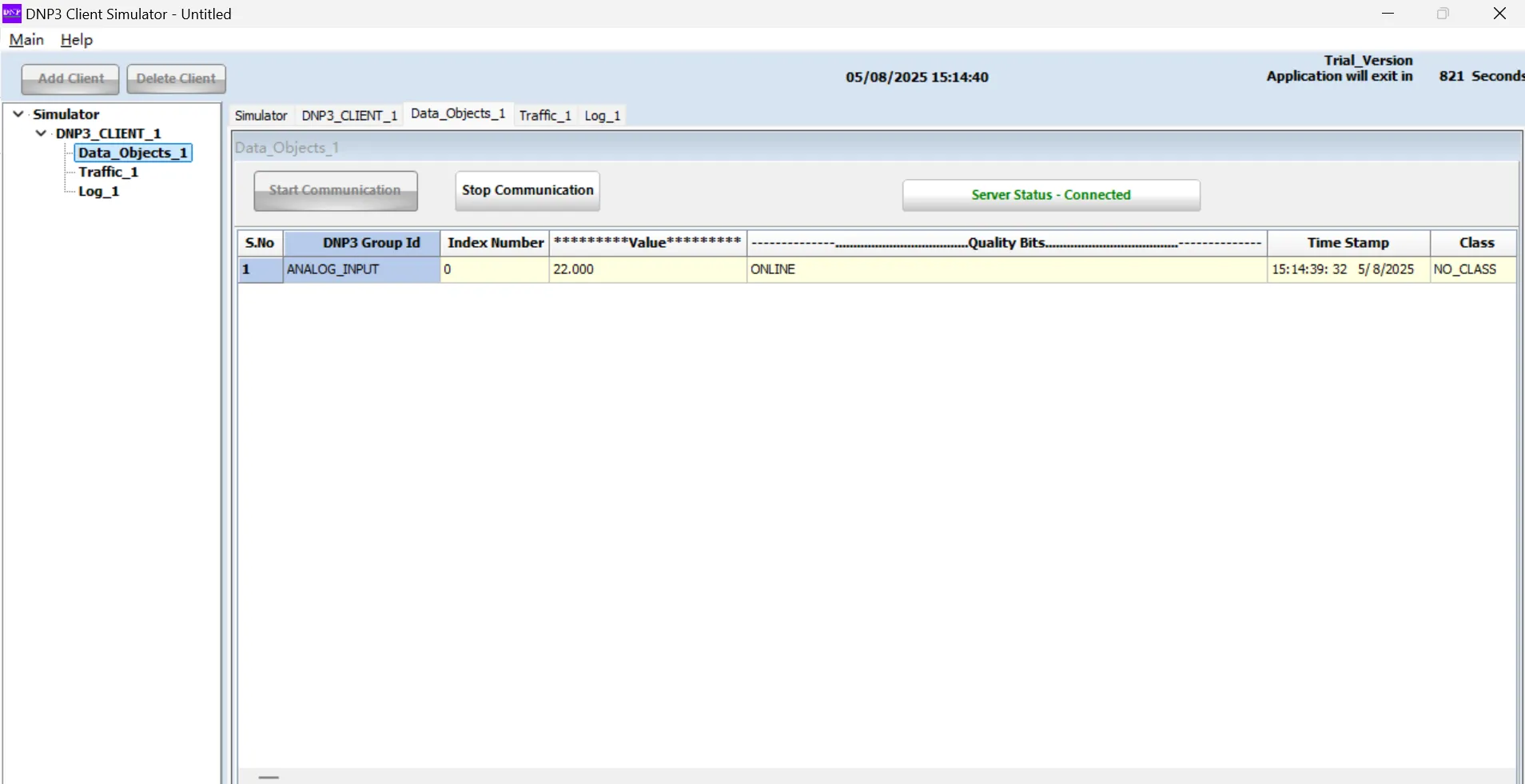Viewport: 1525px width, 784px height.
Task: Click the value cell 22.000
Action: click(647, 269)
